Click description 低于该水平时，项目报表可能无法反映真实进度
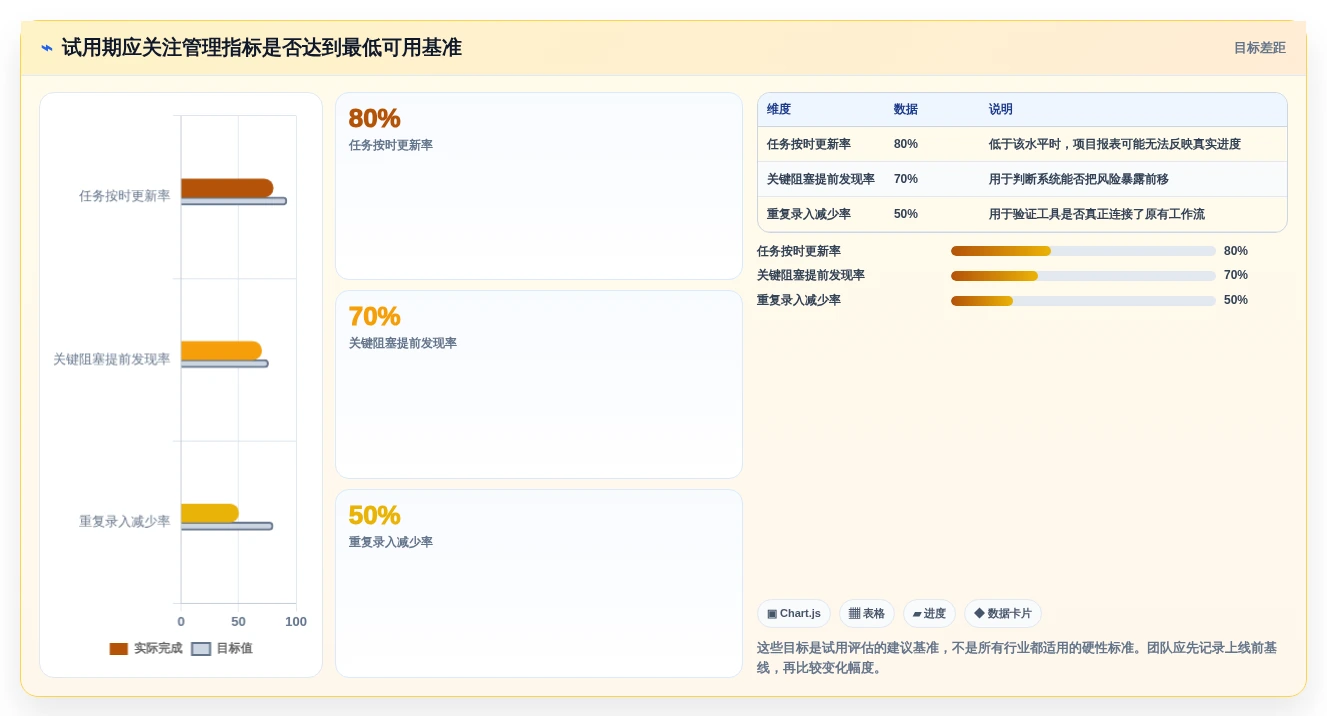 pyautogui.click(x=1115, y=144)
